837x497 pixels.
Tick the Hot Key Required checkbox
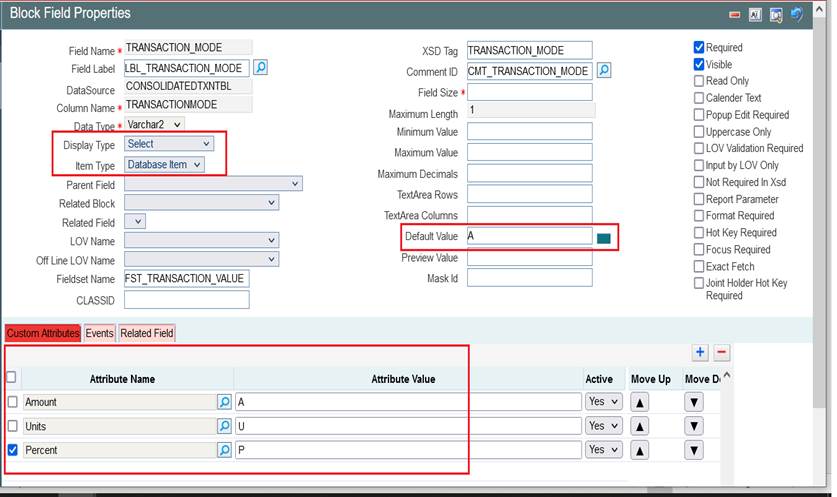(699, 233)
